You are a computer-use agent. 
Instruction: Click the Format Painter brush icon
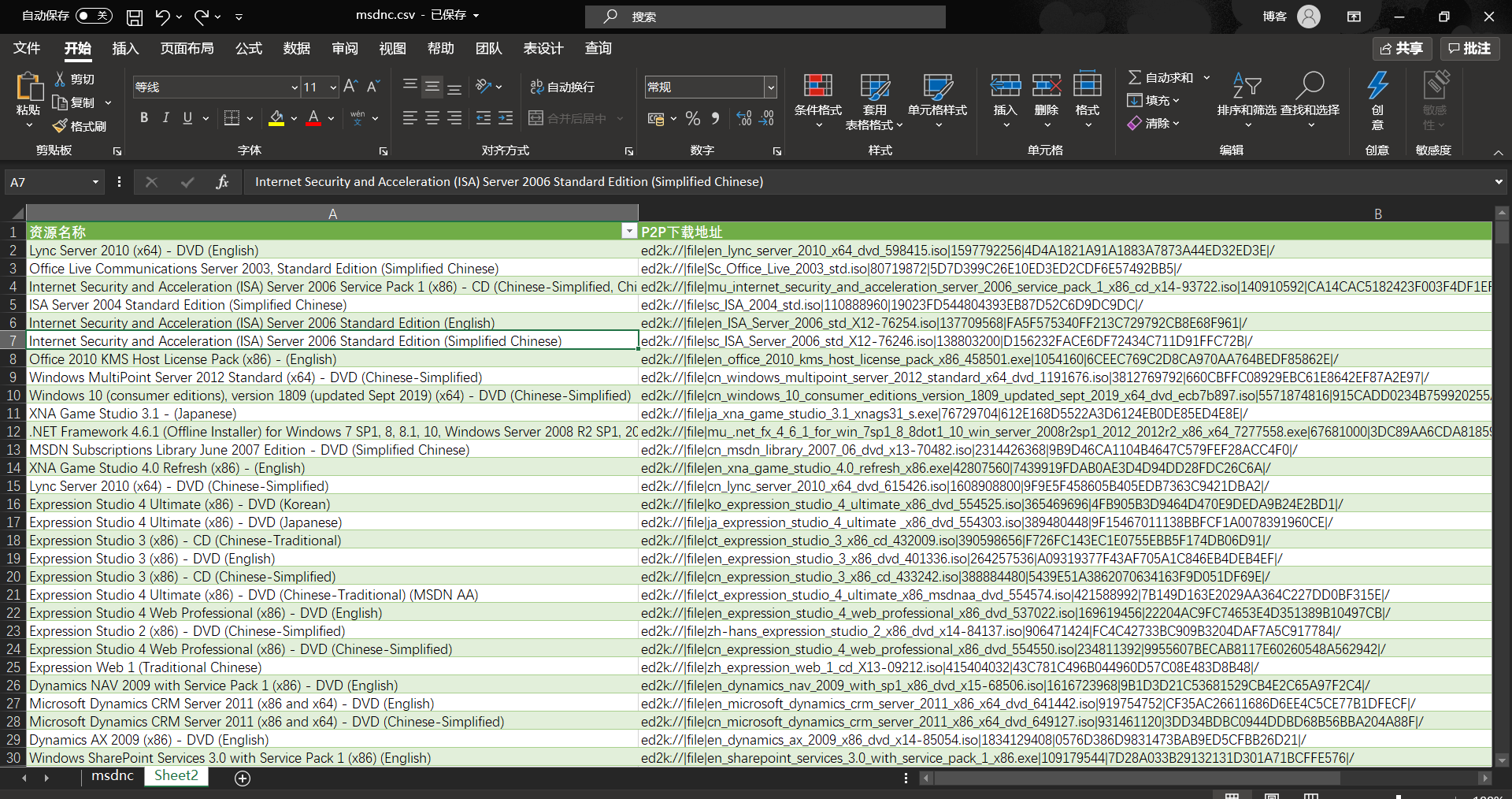click(60, 126)
